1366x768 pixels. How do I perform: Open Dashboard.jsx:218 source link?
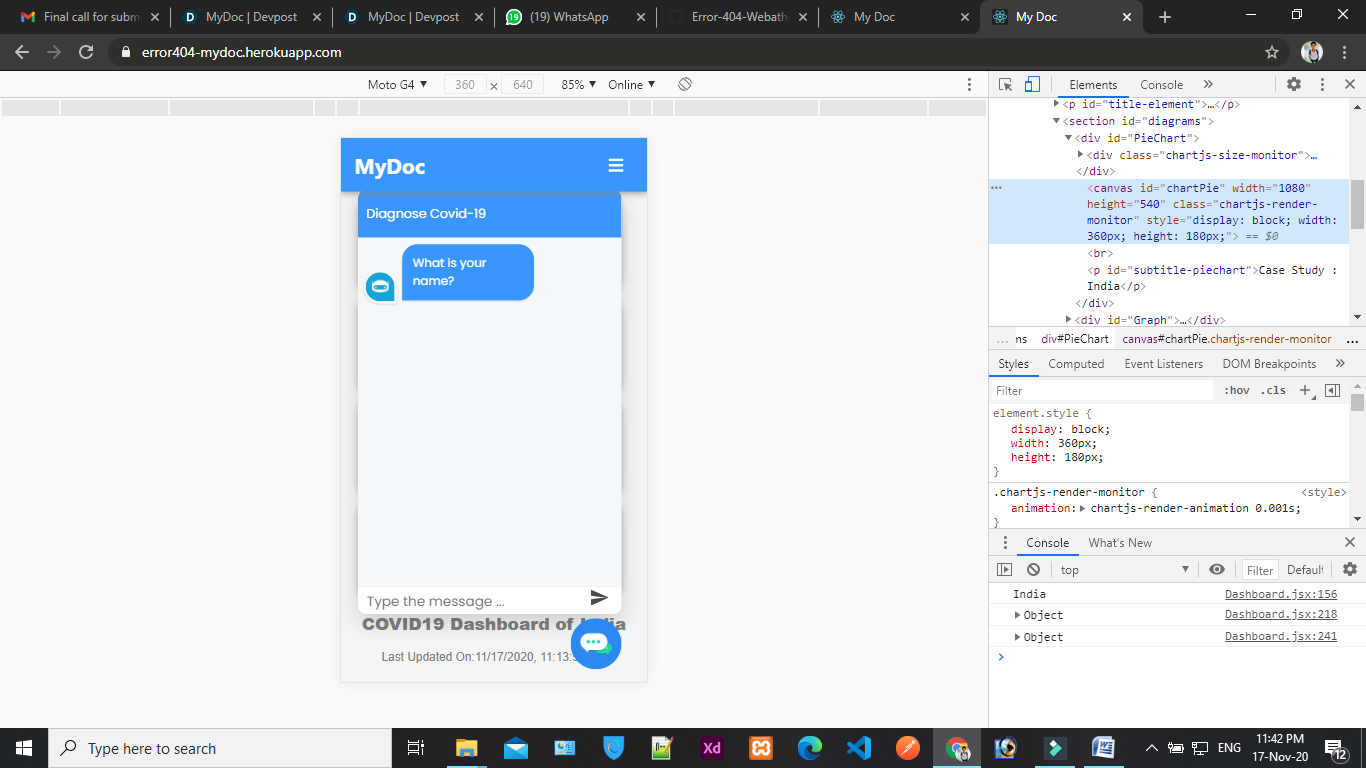(1281, 615)
